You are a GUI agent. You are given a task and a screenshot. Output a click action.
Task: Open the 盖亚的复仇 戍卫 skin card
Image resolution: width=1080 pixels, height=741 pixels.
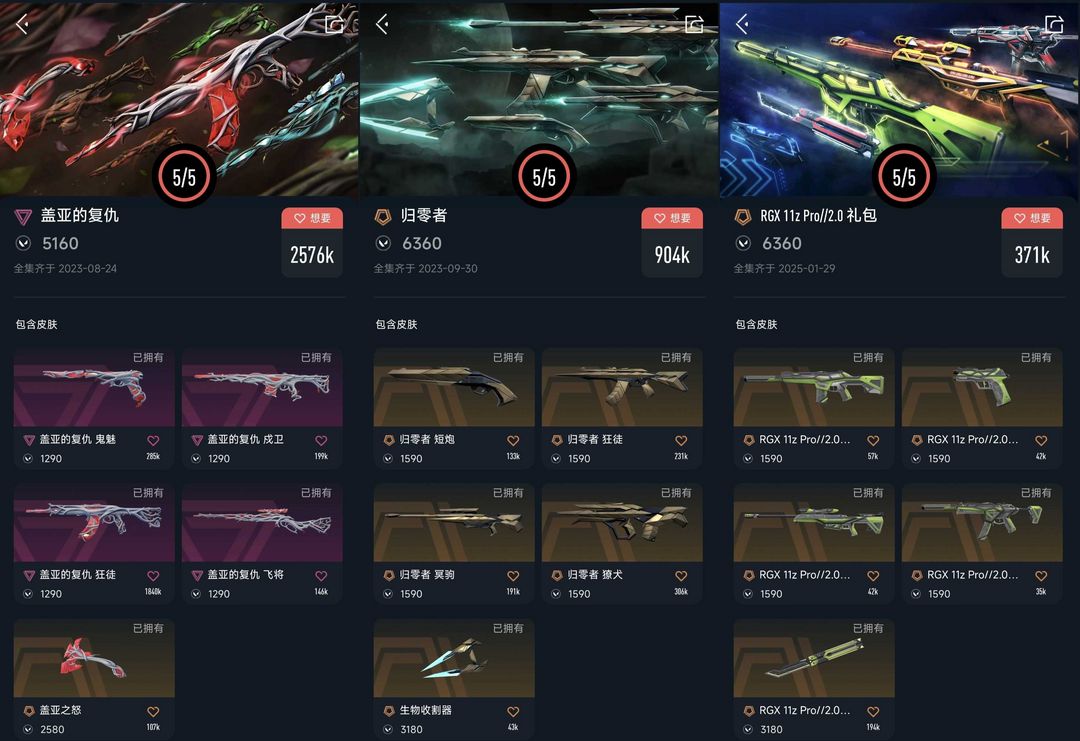pos(262,408)
